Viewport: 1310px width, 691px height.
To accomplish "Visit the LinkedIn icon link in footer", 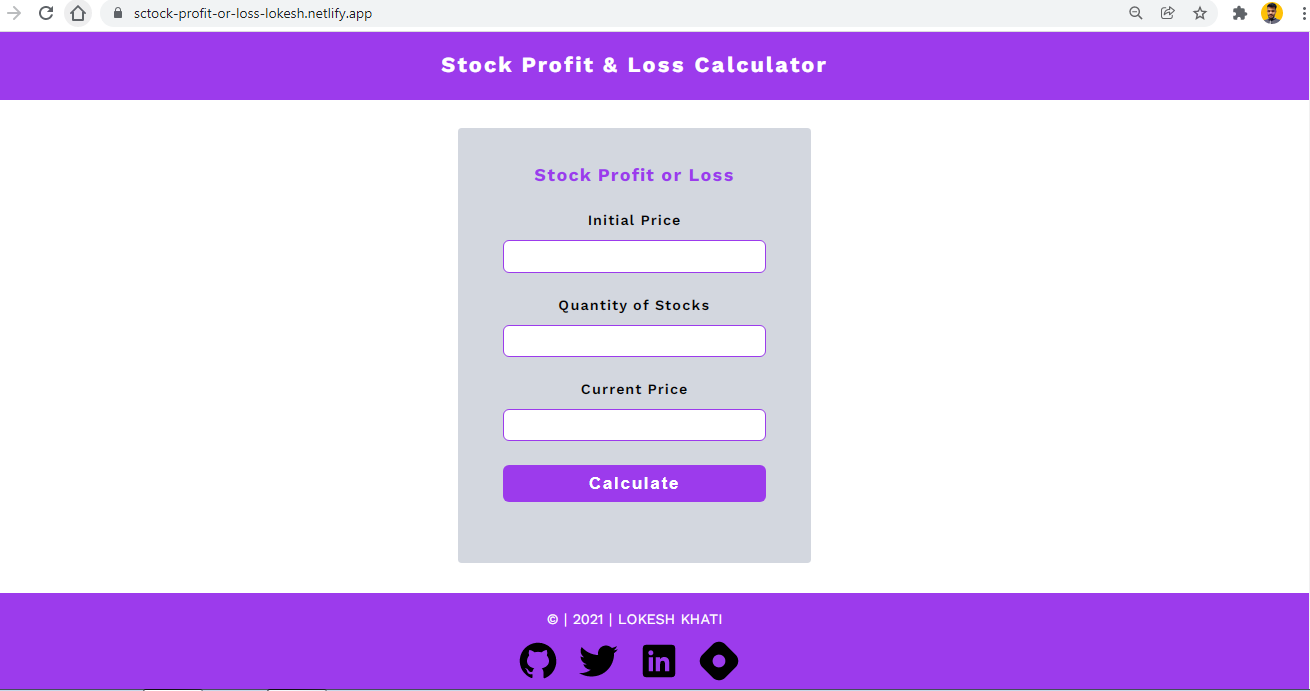I will pyautogui.click(x=659, y=661).
